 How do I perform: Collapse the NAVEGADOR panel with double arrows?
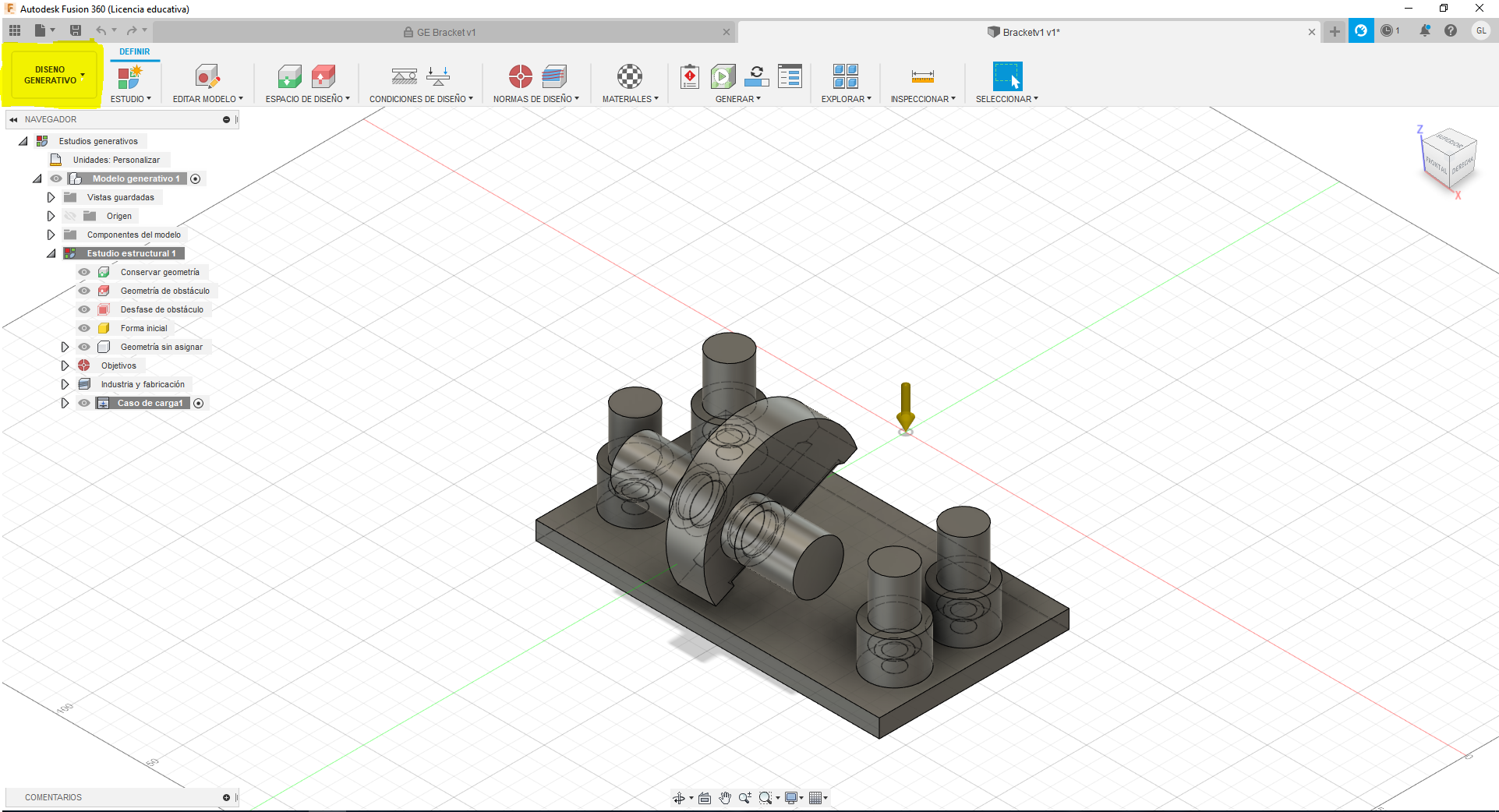point(13,119)
